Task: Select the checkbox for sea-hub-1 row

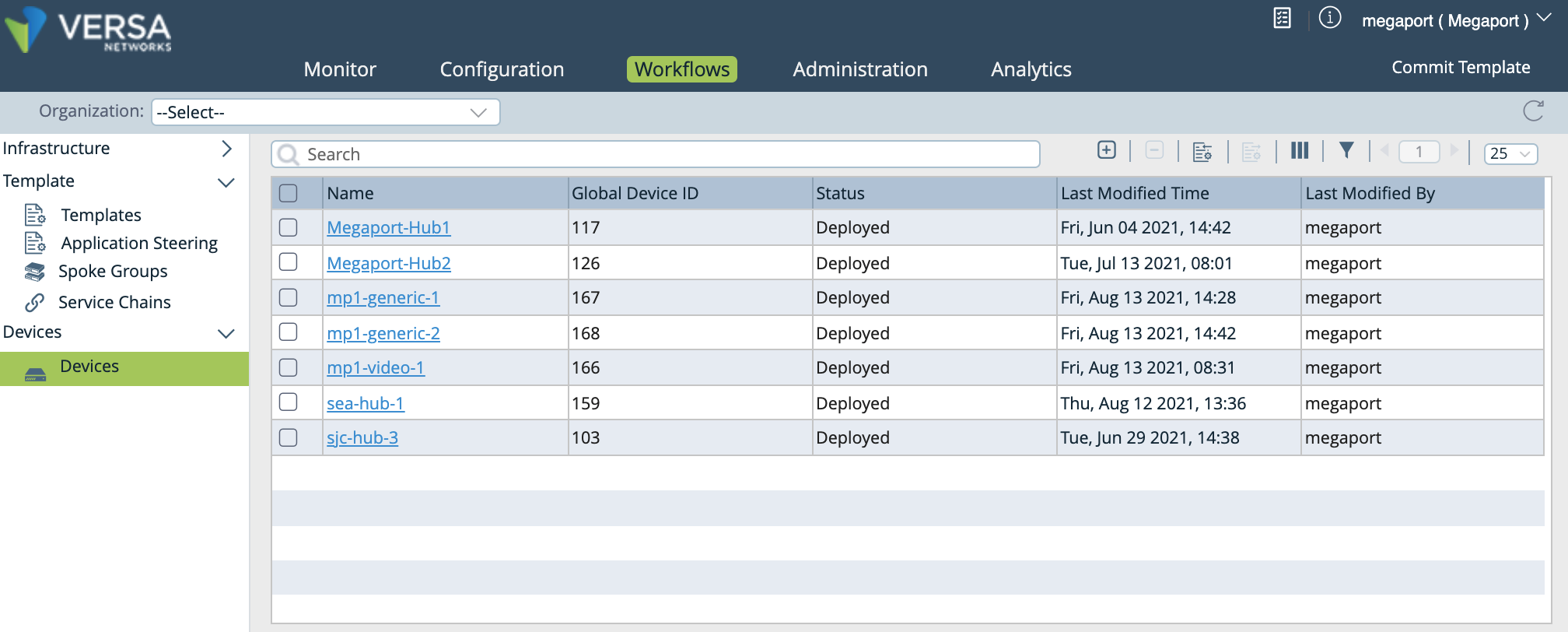Action: [289, 402]
